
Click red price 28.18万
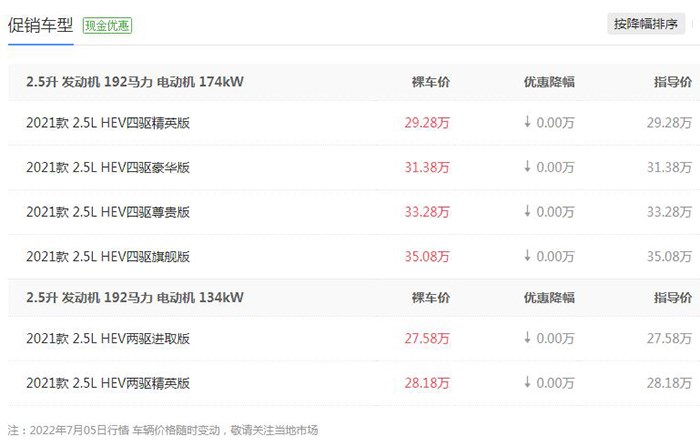tap(427, 383)
